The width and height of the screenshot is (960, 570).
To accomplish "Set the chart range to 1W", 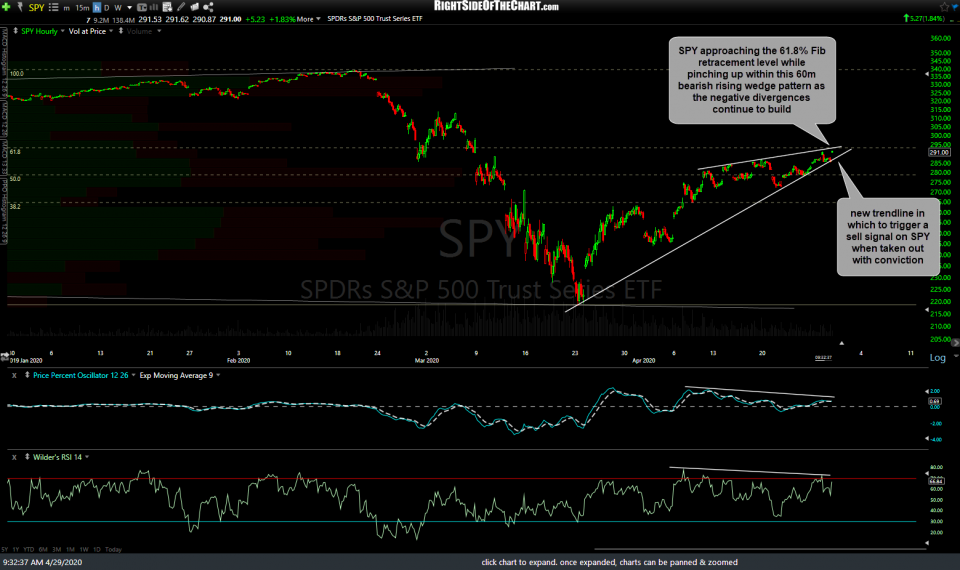I will [84, 549].
